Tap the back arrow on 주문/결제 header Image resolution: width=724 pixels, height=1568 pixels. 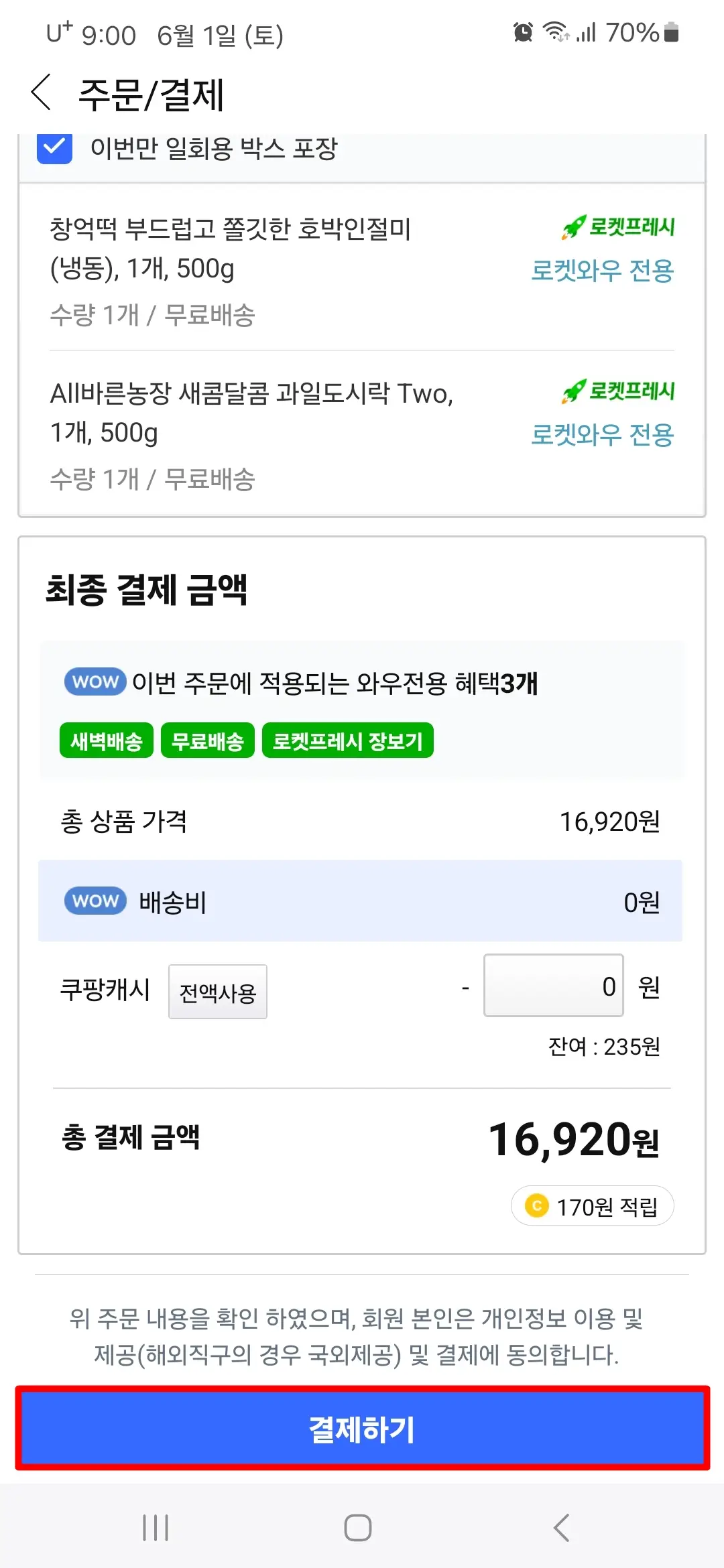[x=42, y=94]
